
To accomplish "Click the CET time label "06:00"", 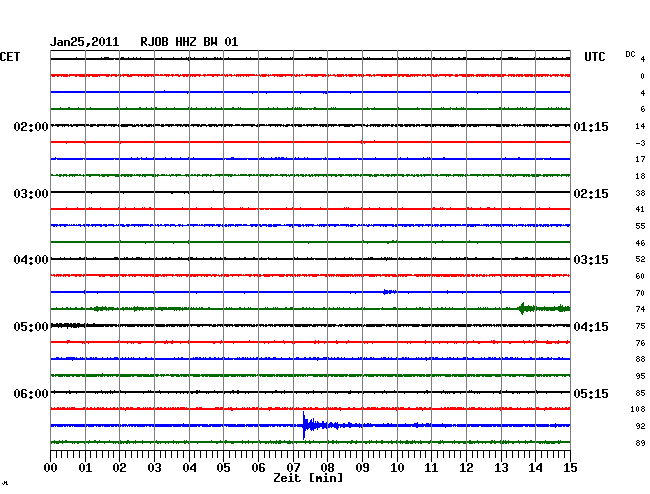I will (31, 393).
